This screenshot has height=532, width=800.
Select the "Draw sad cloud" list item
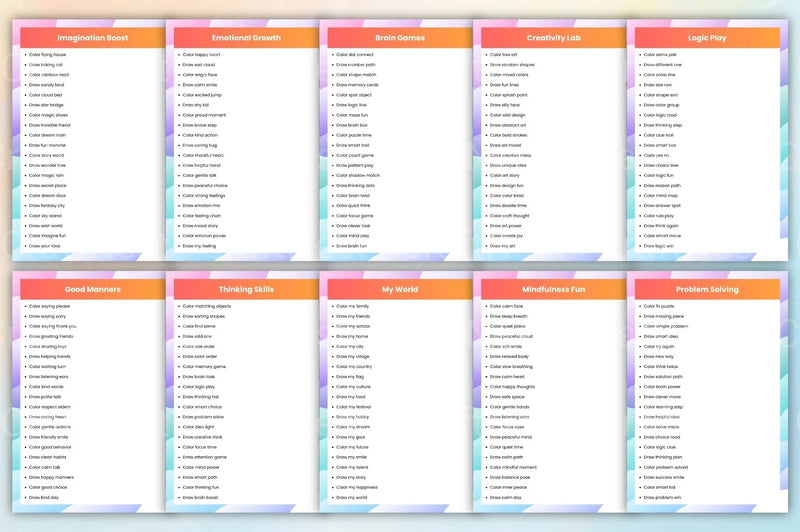tap(199, 65)
